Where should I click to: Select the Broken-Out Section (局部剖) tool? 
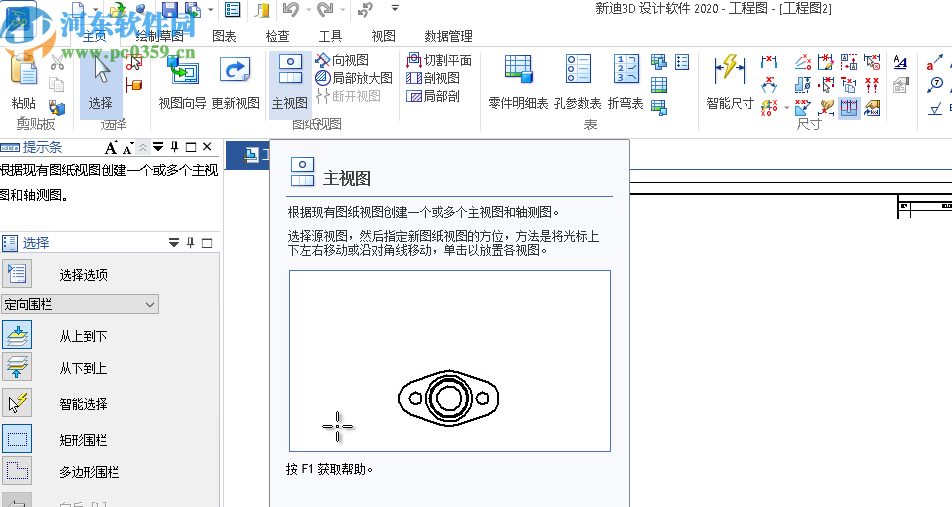tap(433, 96)
